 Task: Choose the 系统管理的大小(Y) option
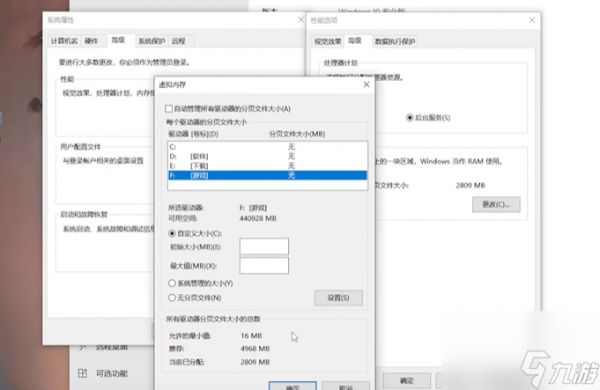pyautogui.click(x=172, y=283)
